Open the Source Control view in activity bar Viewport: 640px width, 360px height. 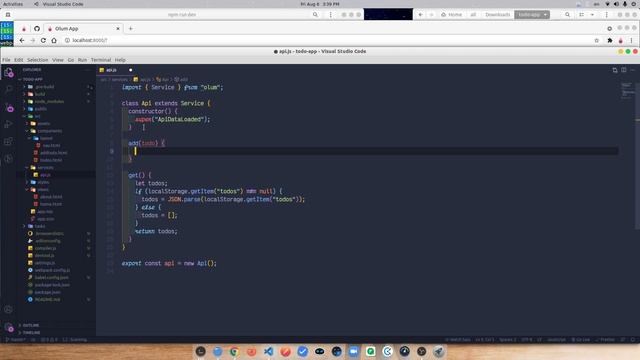click(9, 107)
